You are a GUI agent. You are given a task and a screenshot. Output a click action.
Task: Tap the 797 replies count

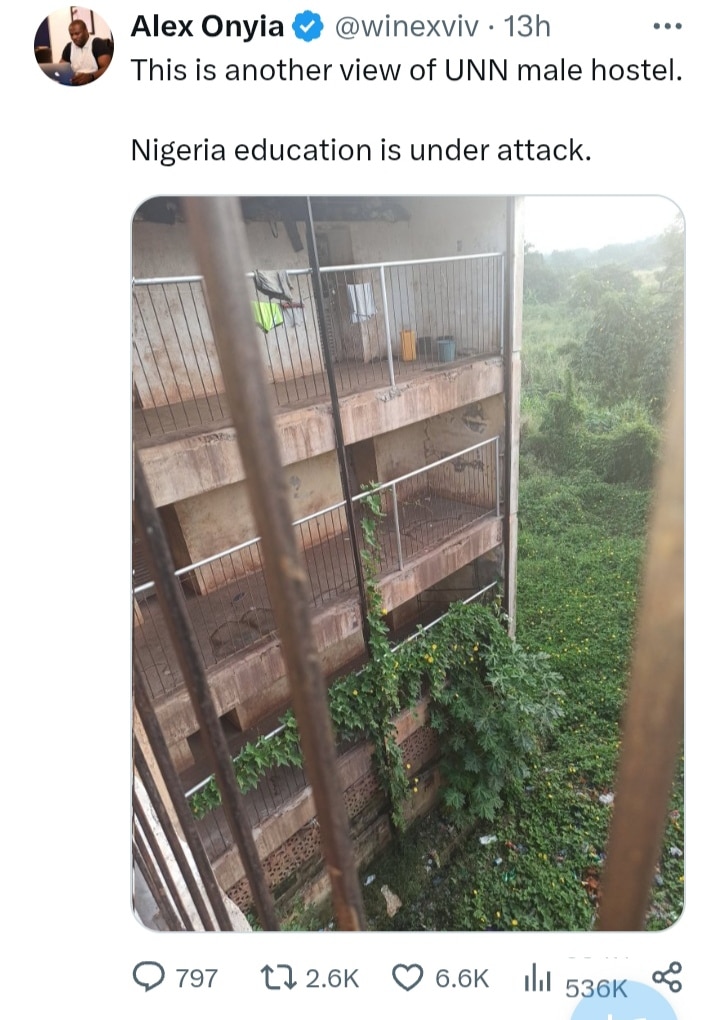[x=196, y=978]
